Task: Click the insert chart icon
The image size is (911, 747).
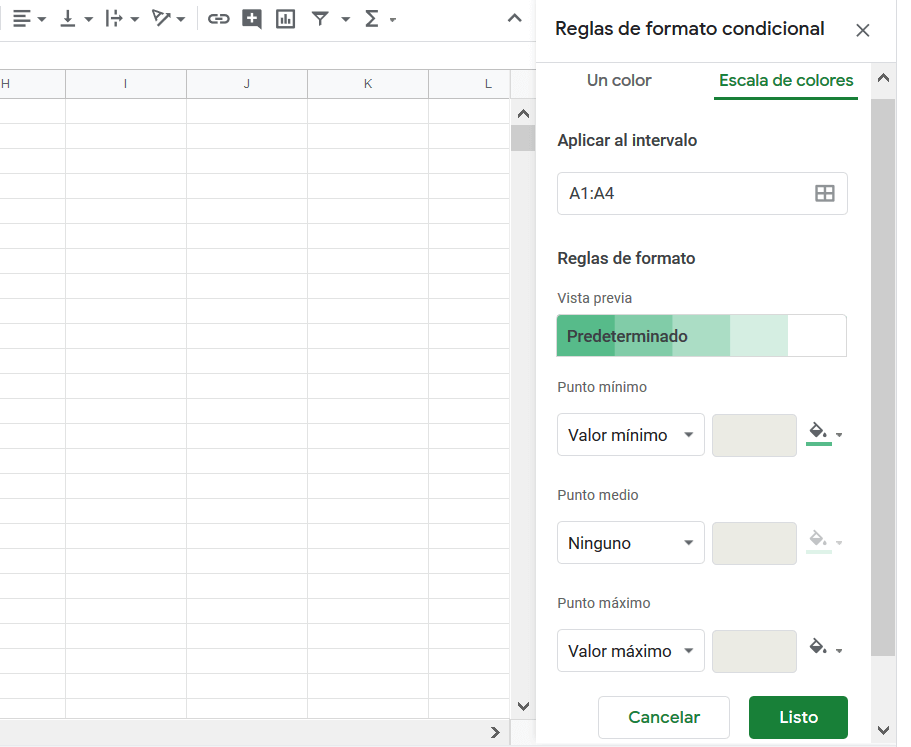Action: (x=285, y=19)
